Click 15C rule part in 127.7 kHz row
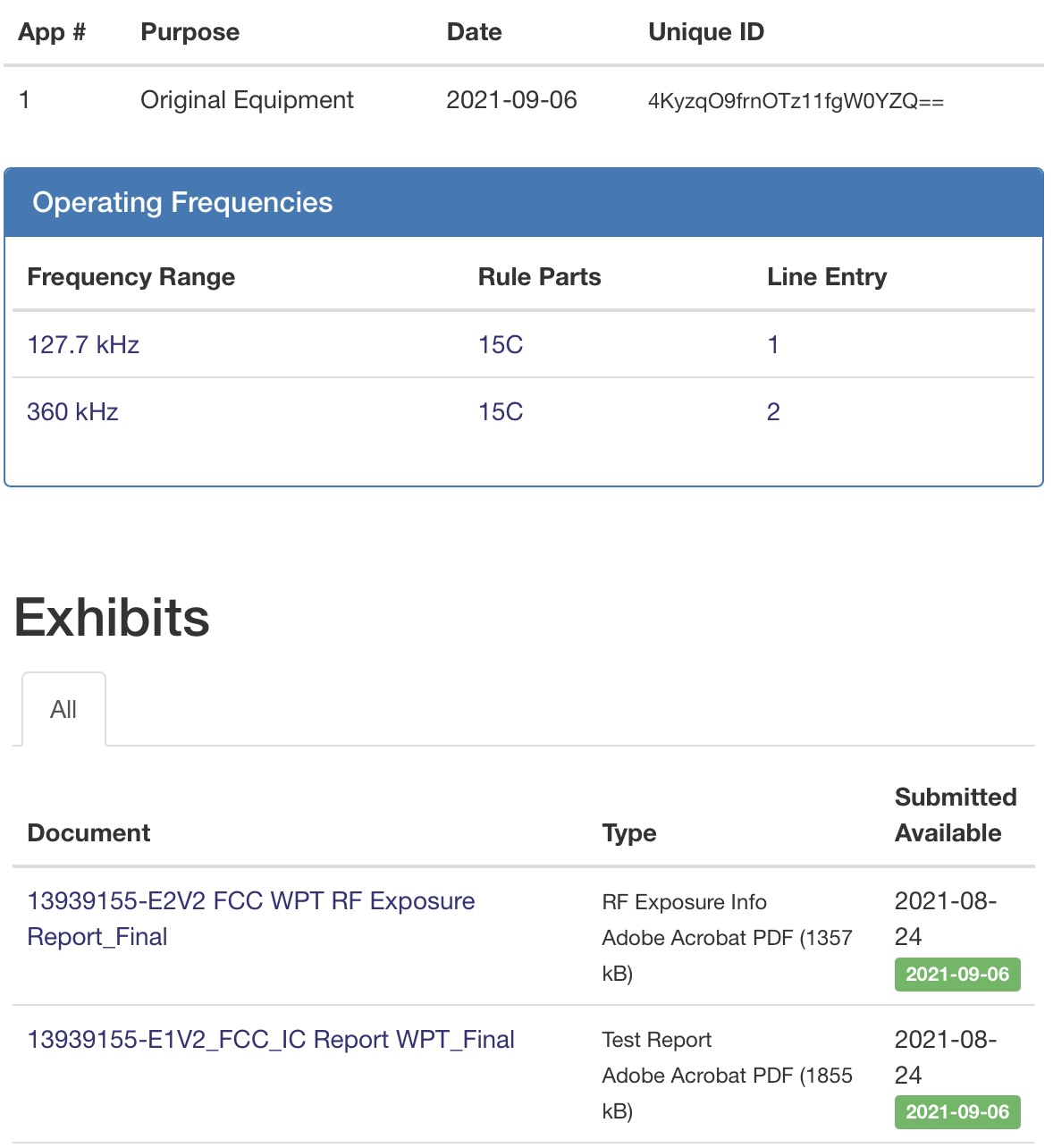The height and width of the screenshot is (1148, 1053). point(501,344)
